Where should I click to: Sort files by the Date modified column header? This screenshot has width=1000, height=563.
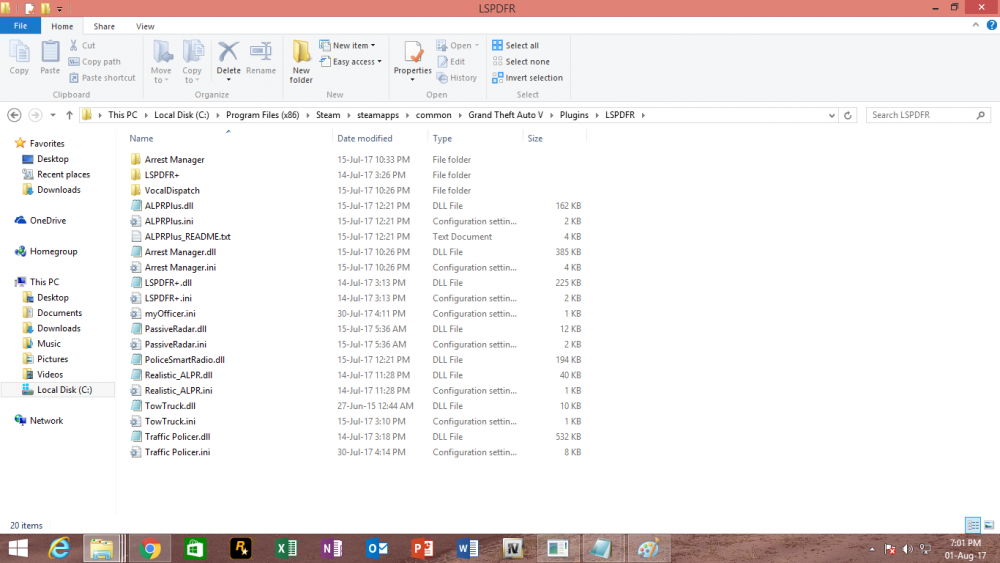coord(365,138)
